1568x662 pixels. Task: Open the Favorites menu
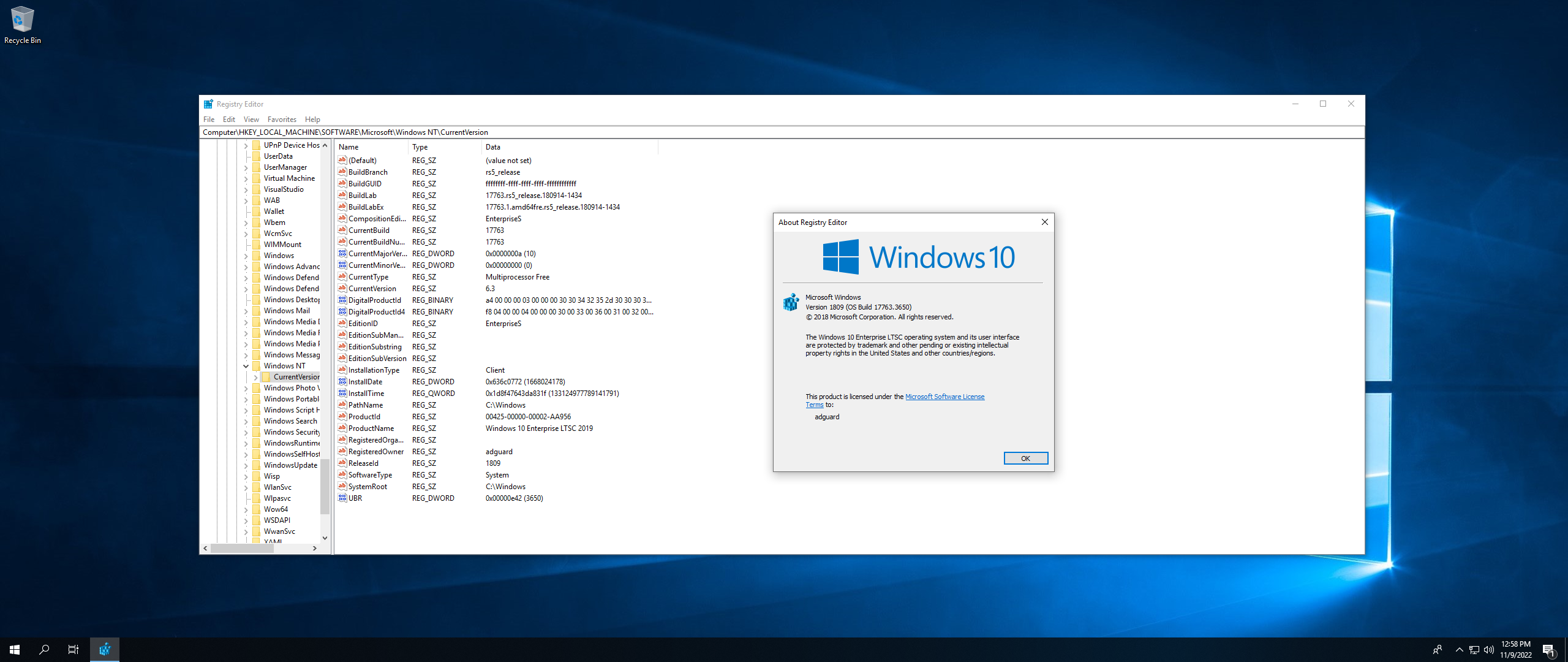click(282, 120)
